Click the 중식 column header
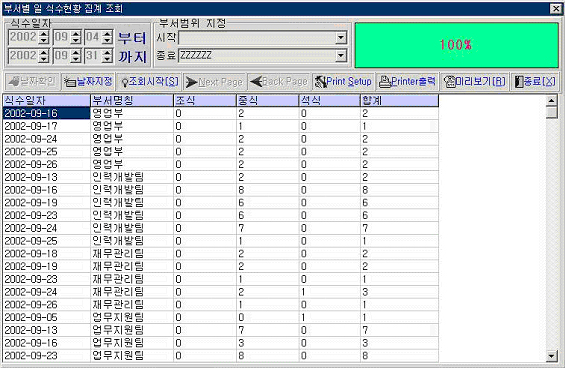 click(x=268, y=101)
